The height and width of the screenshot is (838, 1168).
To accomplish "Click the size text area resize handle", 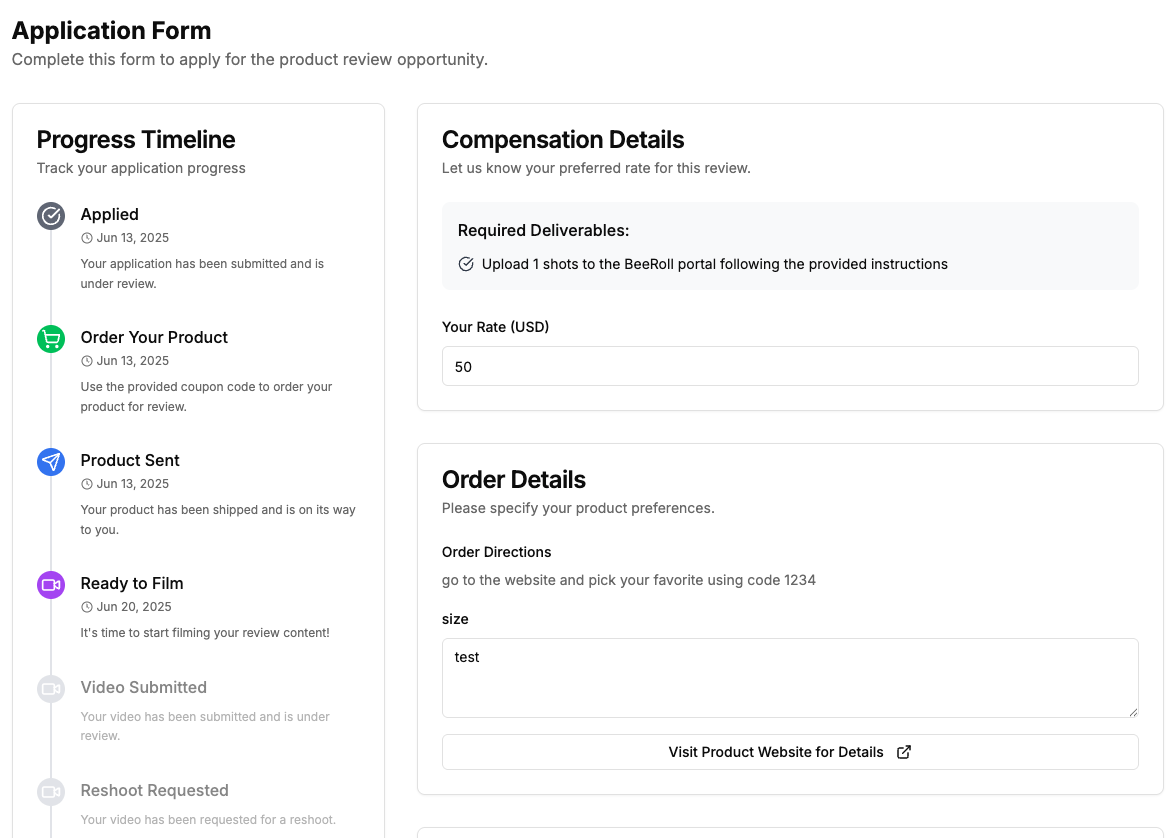I will pos(1133,713).
